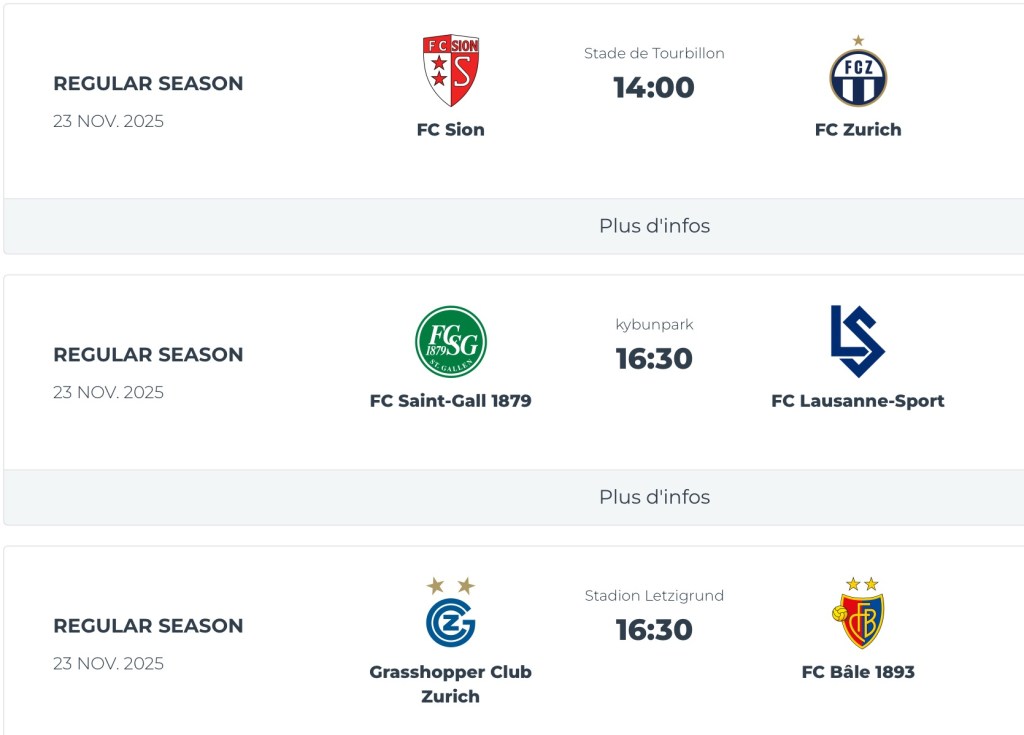Select the FC Bâle 1893 team name
Image resolution: width=1024 pixels, height=735 pixels.
[858, 672]
